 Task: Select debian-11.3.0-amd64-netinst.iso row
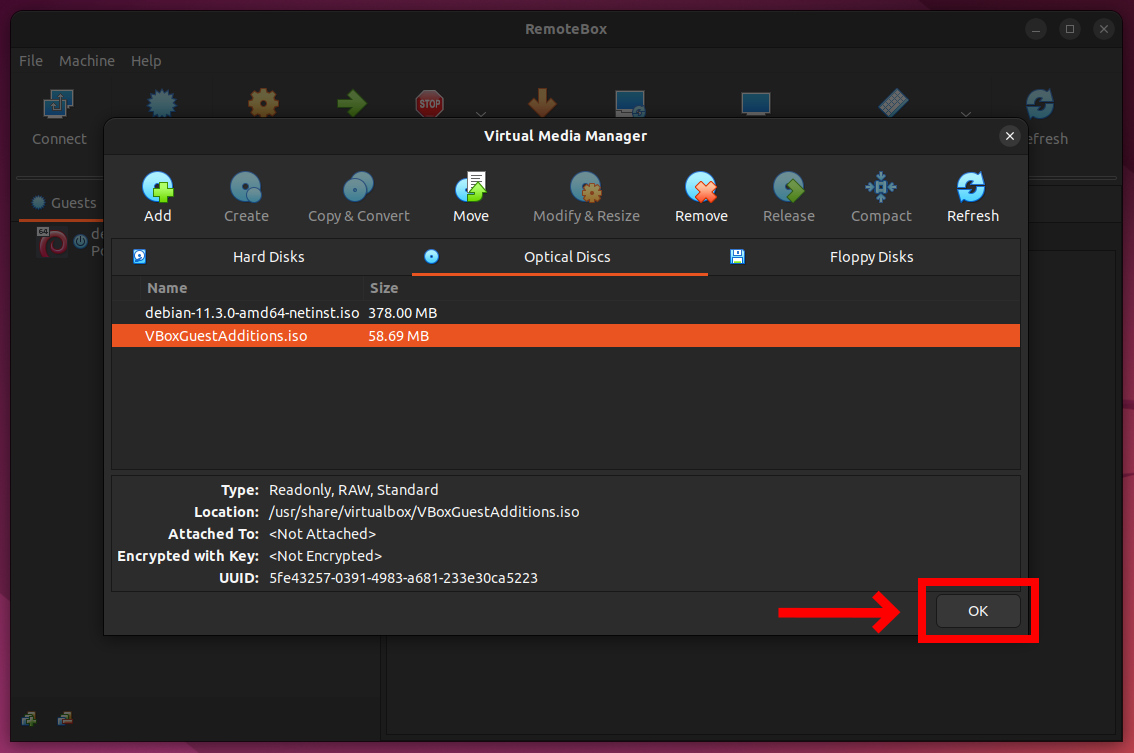click(566, 312)
